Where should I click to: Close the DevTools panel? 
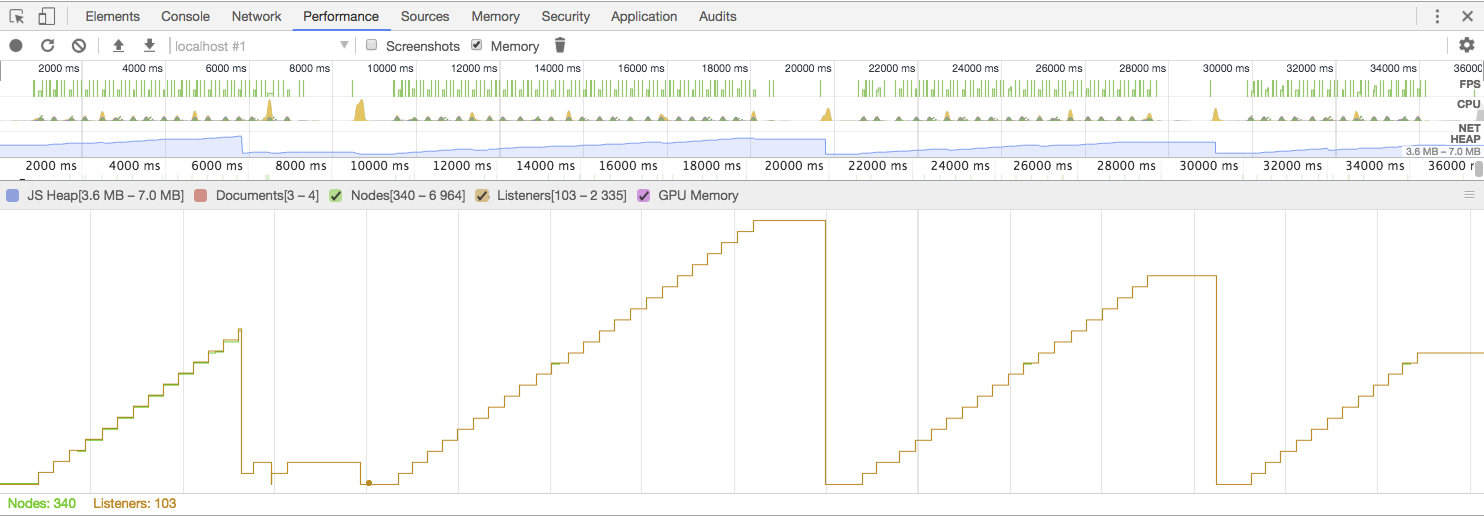(x=1467, y=16)
